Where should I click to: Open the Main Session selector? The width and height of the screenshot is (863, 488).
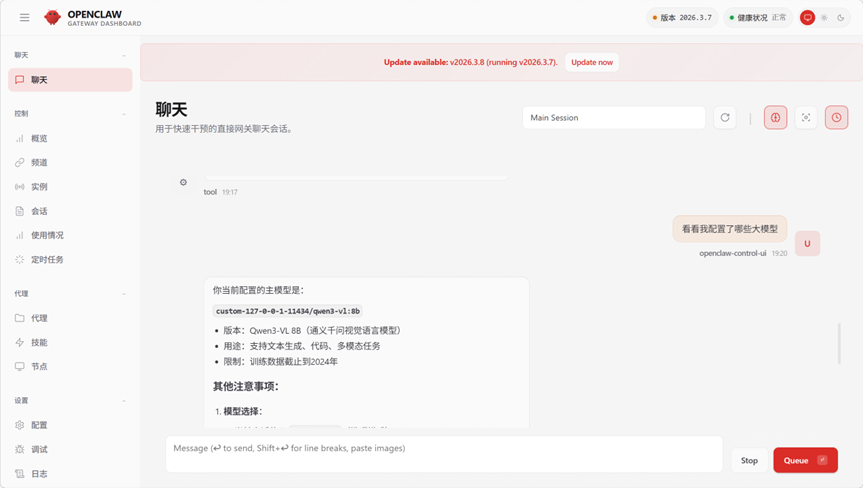[614, 118]
